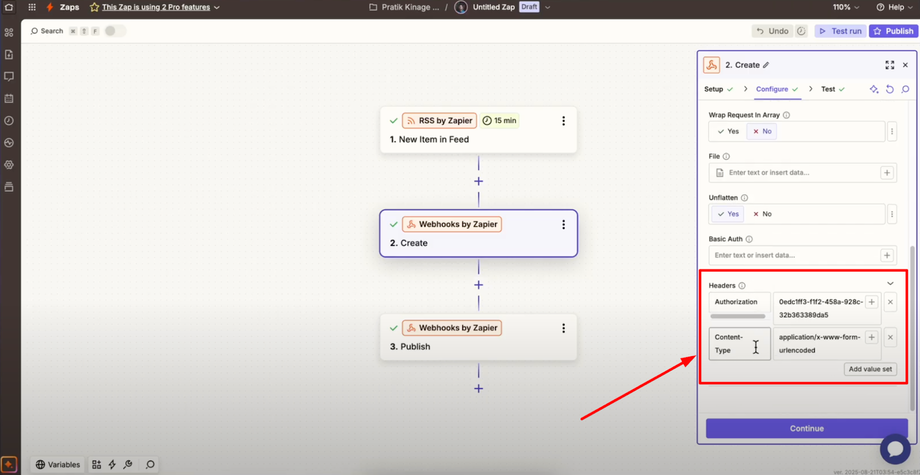Open the apps grid icon in top bar
The height and width of the screenshot is (475, 920).
[x=32, y=7]
